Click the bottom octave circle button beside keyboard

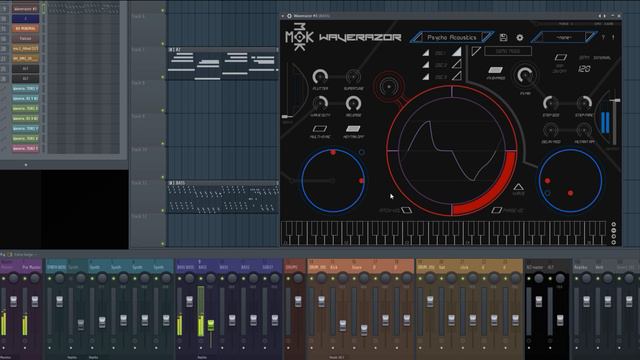pos(613,242)
